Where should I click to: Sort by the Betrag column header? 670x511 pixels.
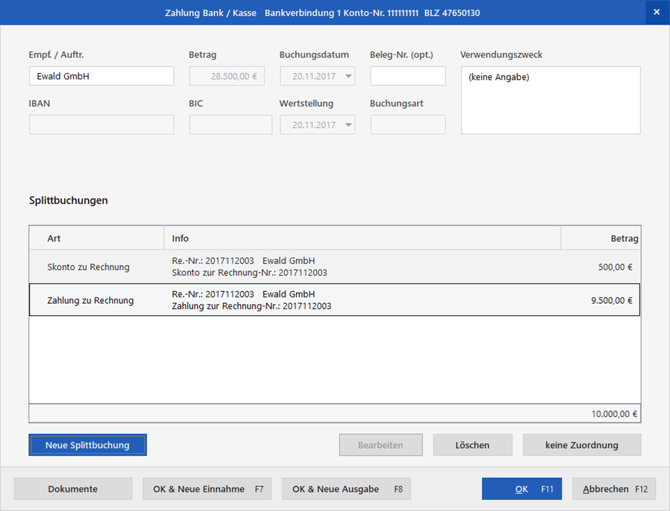[600, 238]
